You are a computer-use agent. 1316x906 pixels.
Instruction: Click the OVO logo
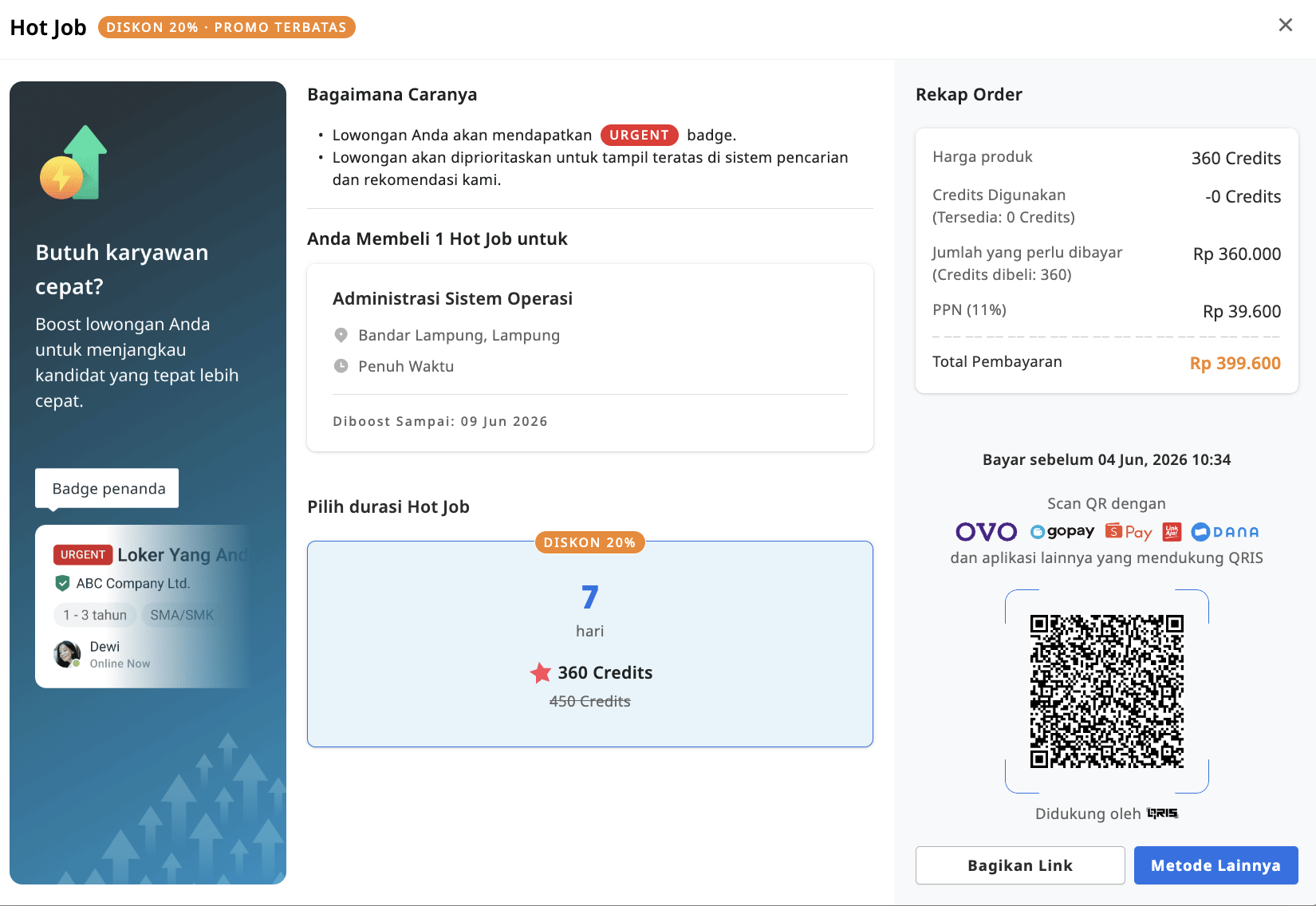pos(987,532)
